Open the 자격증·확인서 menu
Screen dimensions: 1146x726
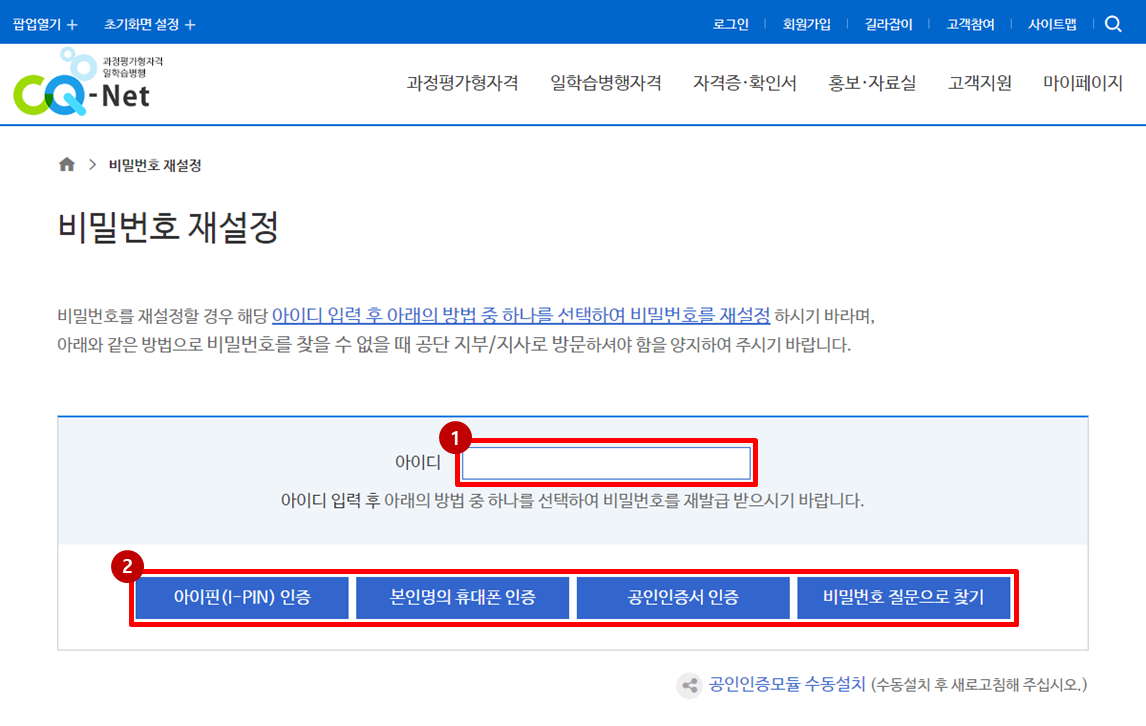[745, 83]
